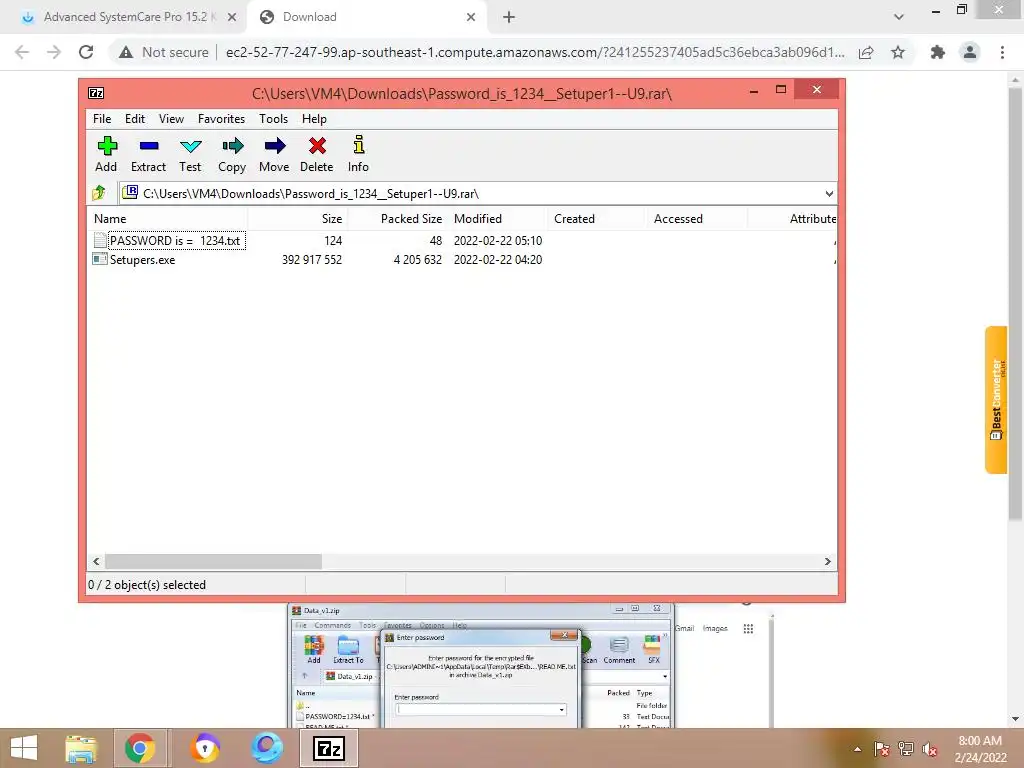Sort by Packed Size column header
The image size is (1024, 768).
coord(398,219)
